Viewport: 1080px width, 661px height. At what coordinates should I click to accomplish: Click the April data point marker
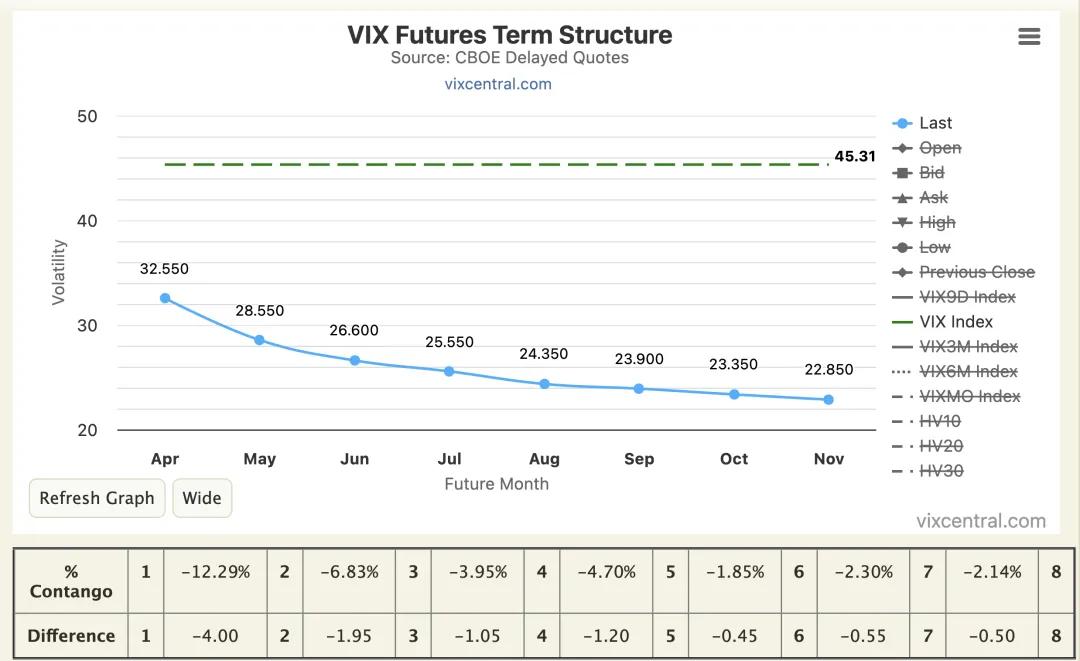[165, 298]
